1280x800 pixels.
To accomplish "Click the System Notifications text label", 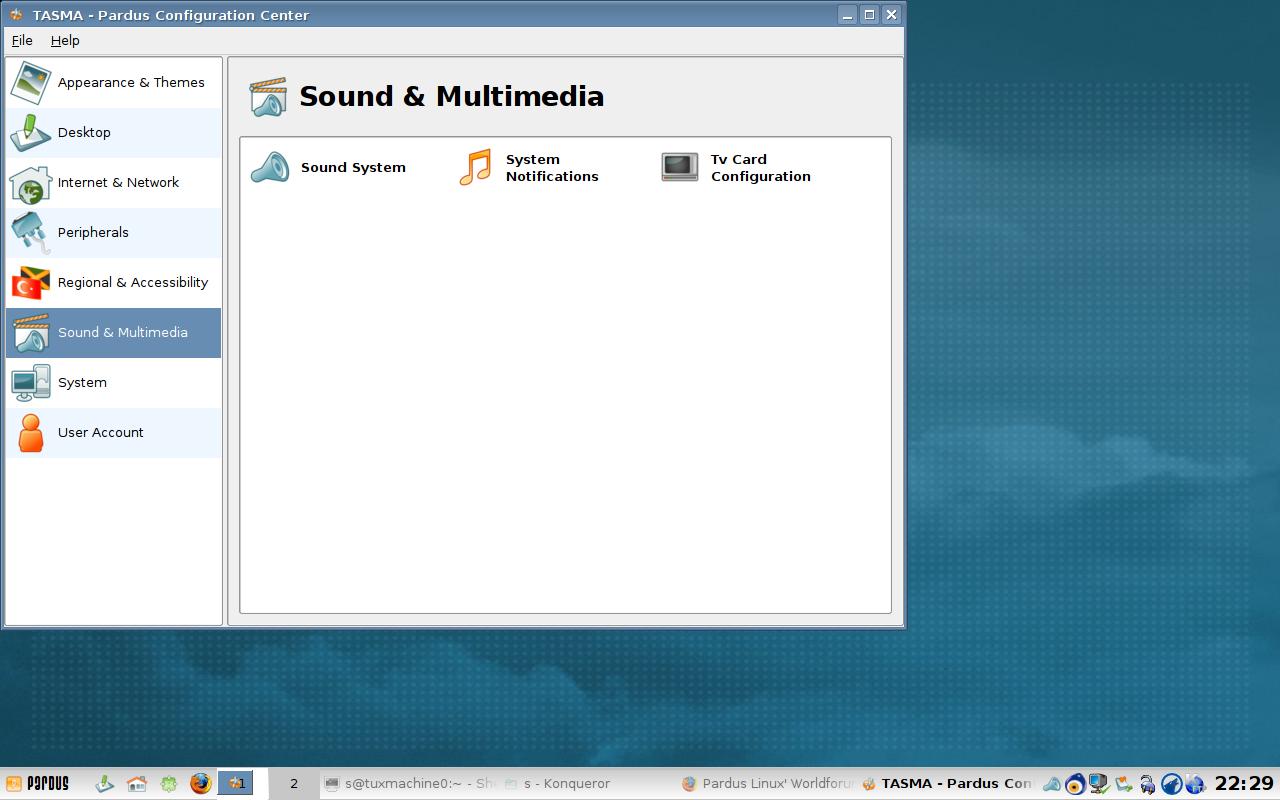I will point(552,168).
